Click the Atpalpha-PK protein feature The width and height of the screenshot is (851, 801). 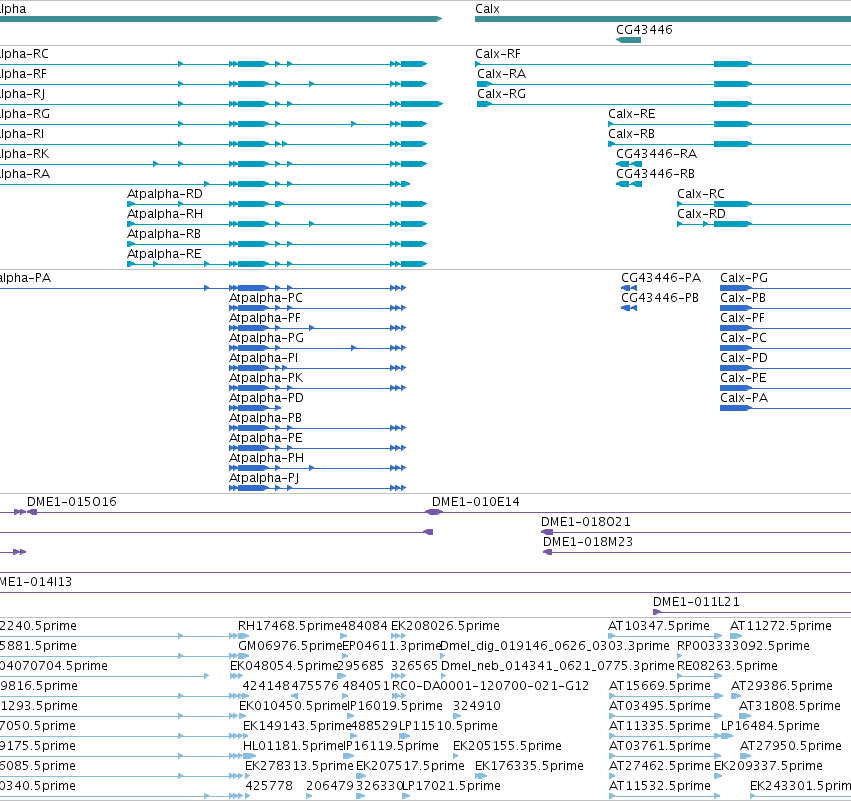pyautogui.click(x=317, y=389)
